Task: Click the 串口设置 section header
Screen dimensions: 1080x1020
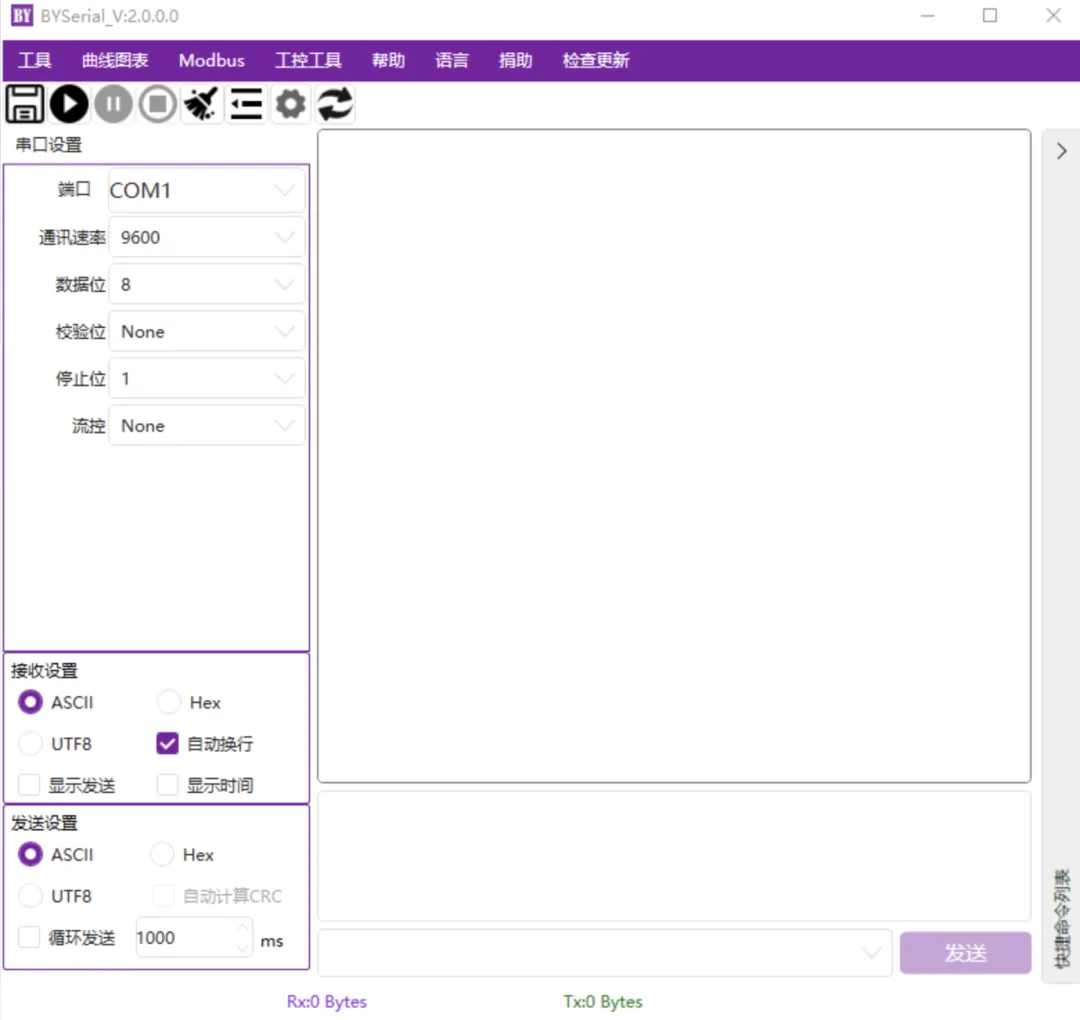Action: click(49, 145)
